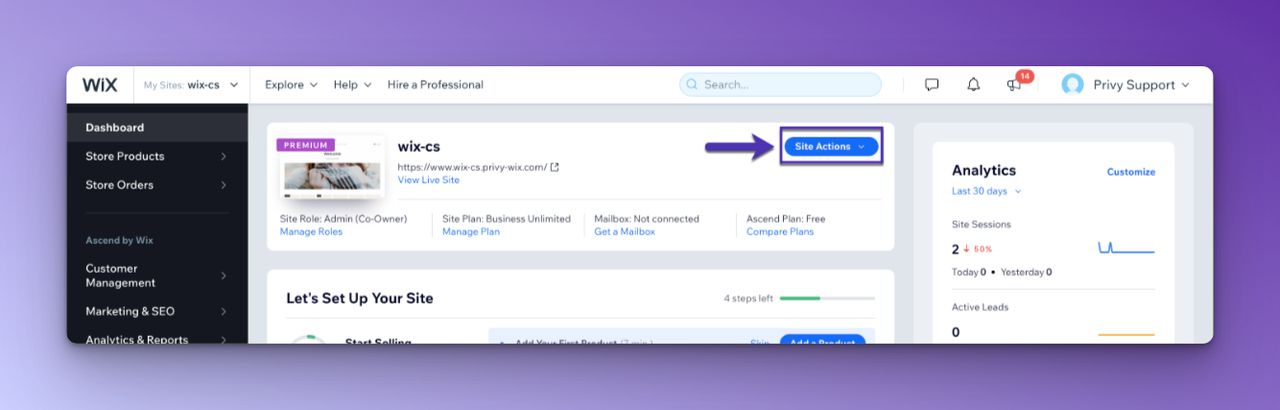Expand the Store Products submenu

pos(157,156)
